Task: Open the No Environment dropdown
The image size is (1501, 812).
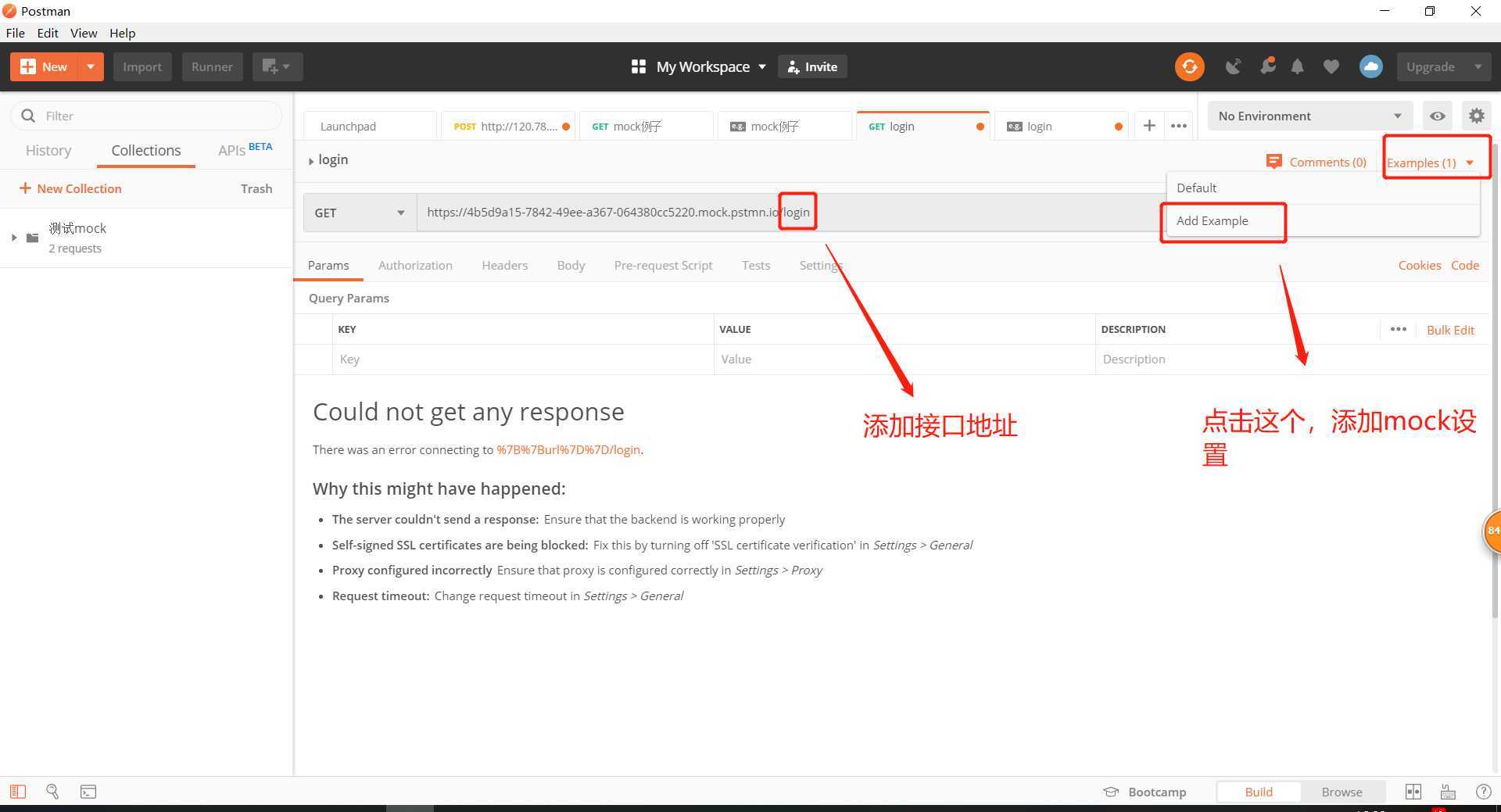Action: [1310, 116]
